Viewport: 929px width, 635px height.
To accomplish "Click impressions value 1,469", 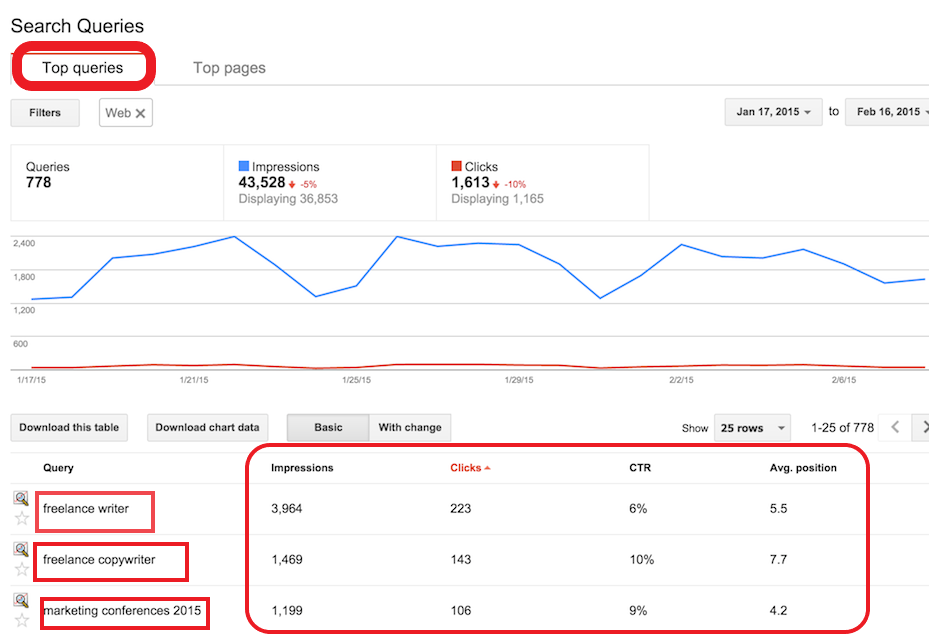I will [287, 560].
